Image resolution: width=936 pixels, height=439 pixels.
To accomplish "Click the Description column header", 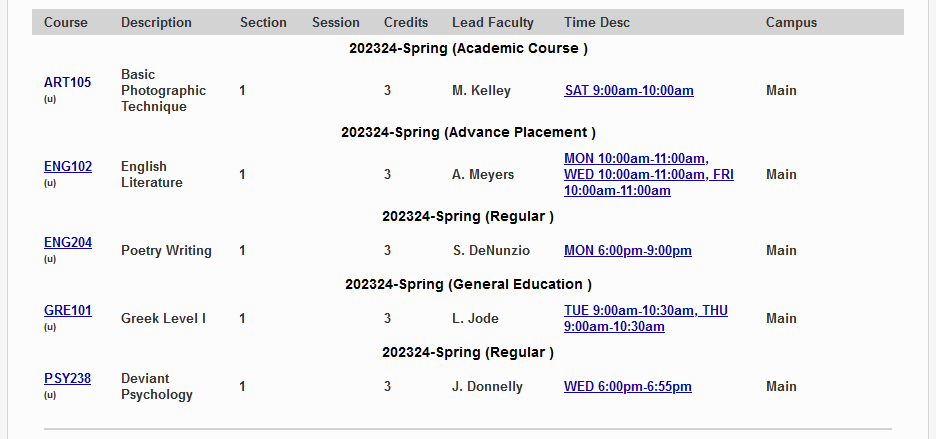I will 156,22.
